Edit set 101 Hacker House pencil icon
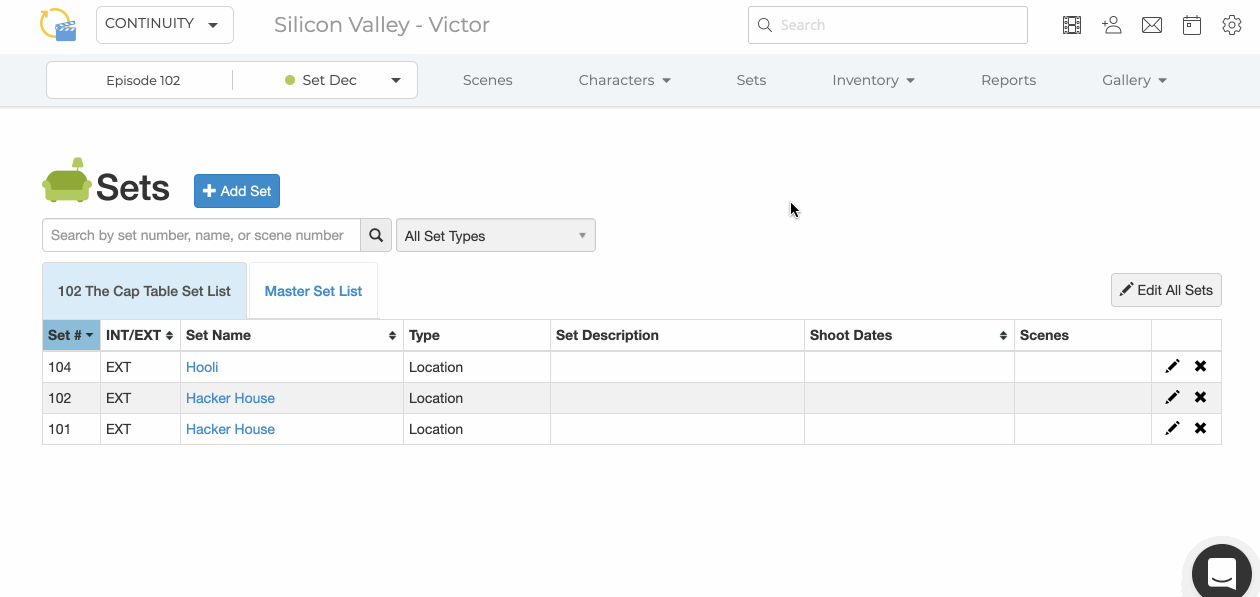This screenshot has width=1260, height=597. coord(1172,429)
